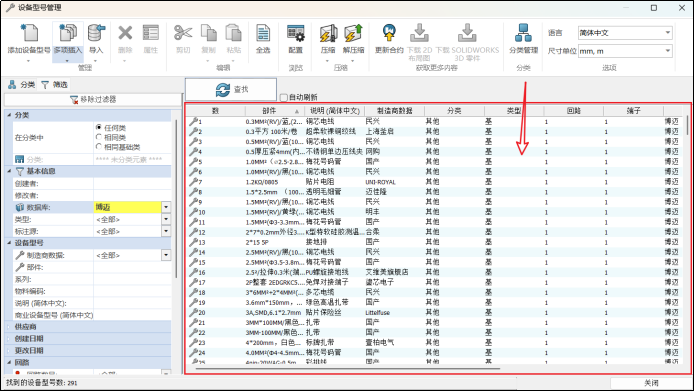The image size is (695, 392).
Task: Click the 解压缩 decompress icon
Action: (353, 33)
